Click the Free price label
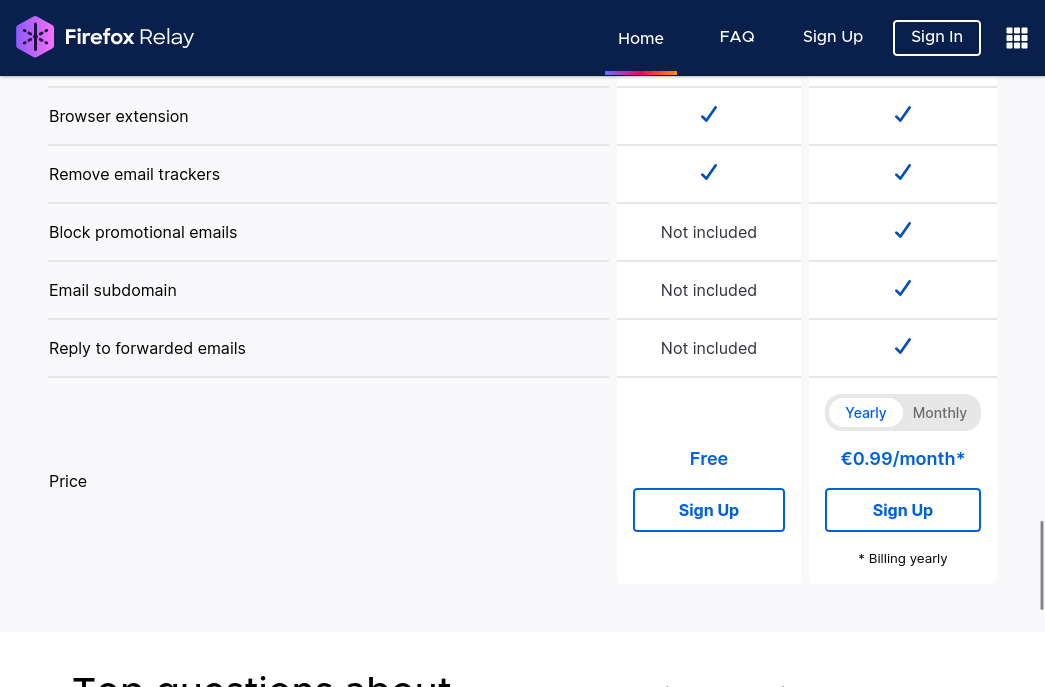 (x=709, y=458)
